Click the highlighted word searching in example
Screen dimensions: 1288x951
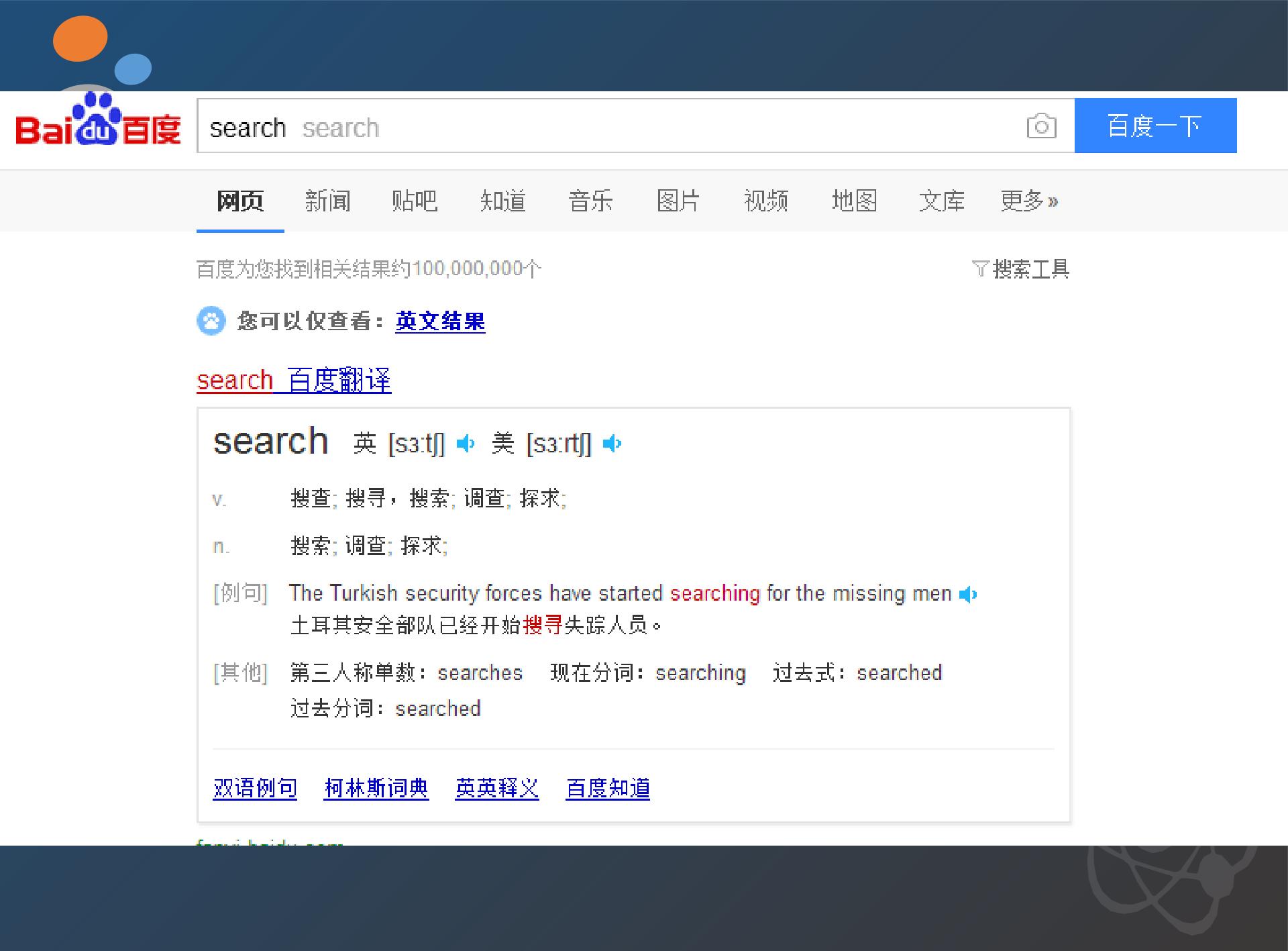click(x=715, y=593)
